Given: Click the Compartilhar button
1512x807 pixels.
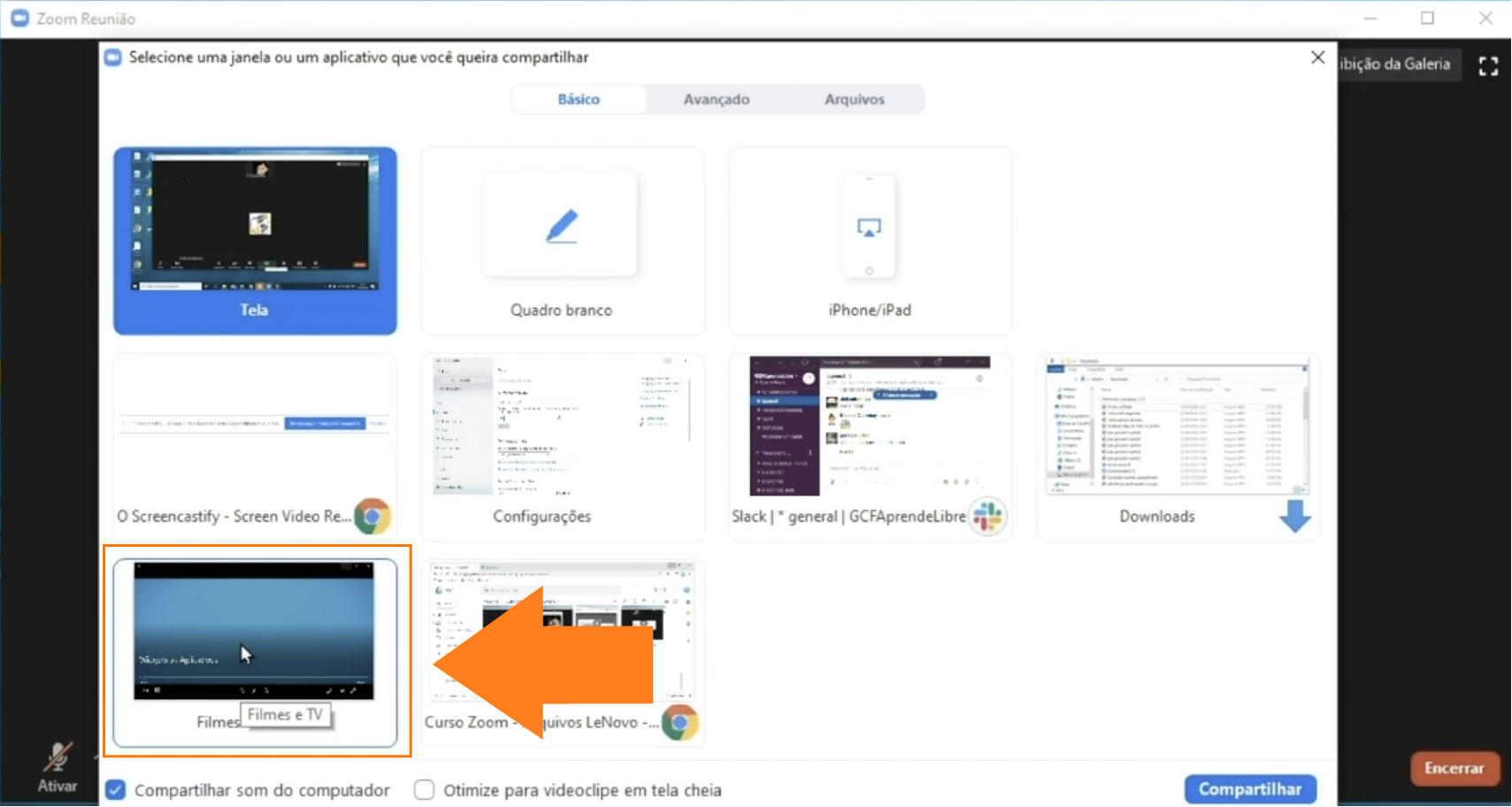Looking at the screenshot, I should click(x=1250, y=788).
